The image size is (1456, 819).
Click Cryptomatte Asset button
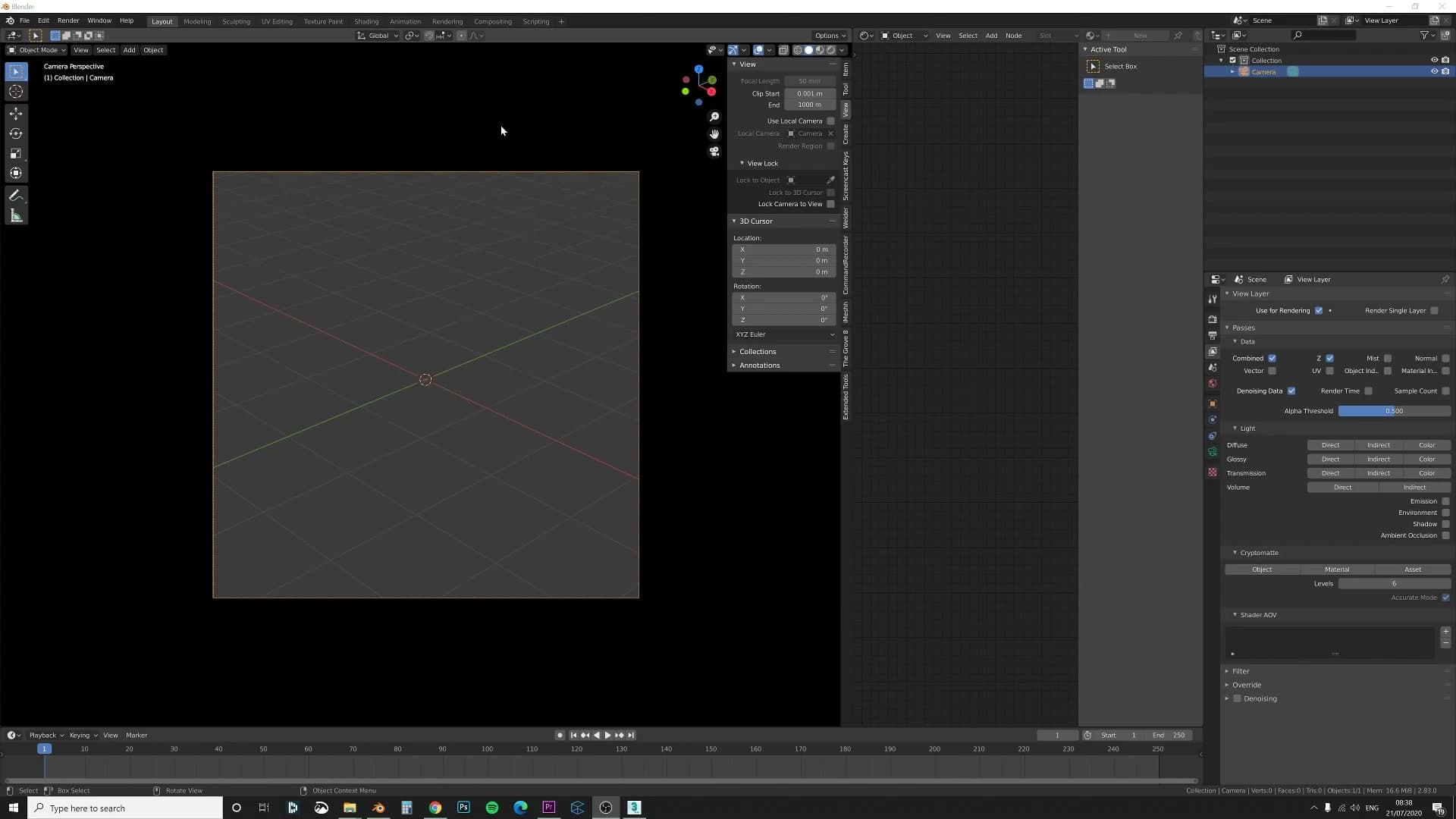[1413, 570]
